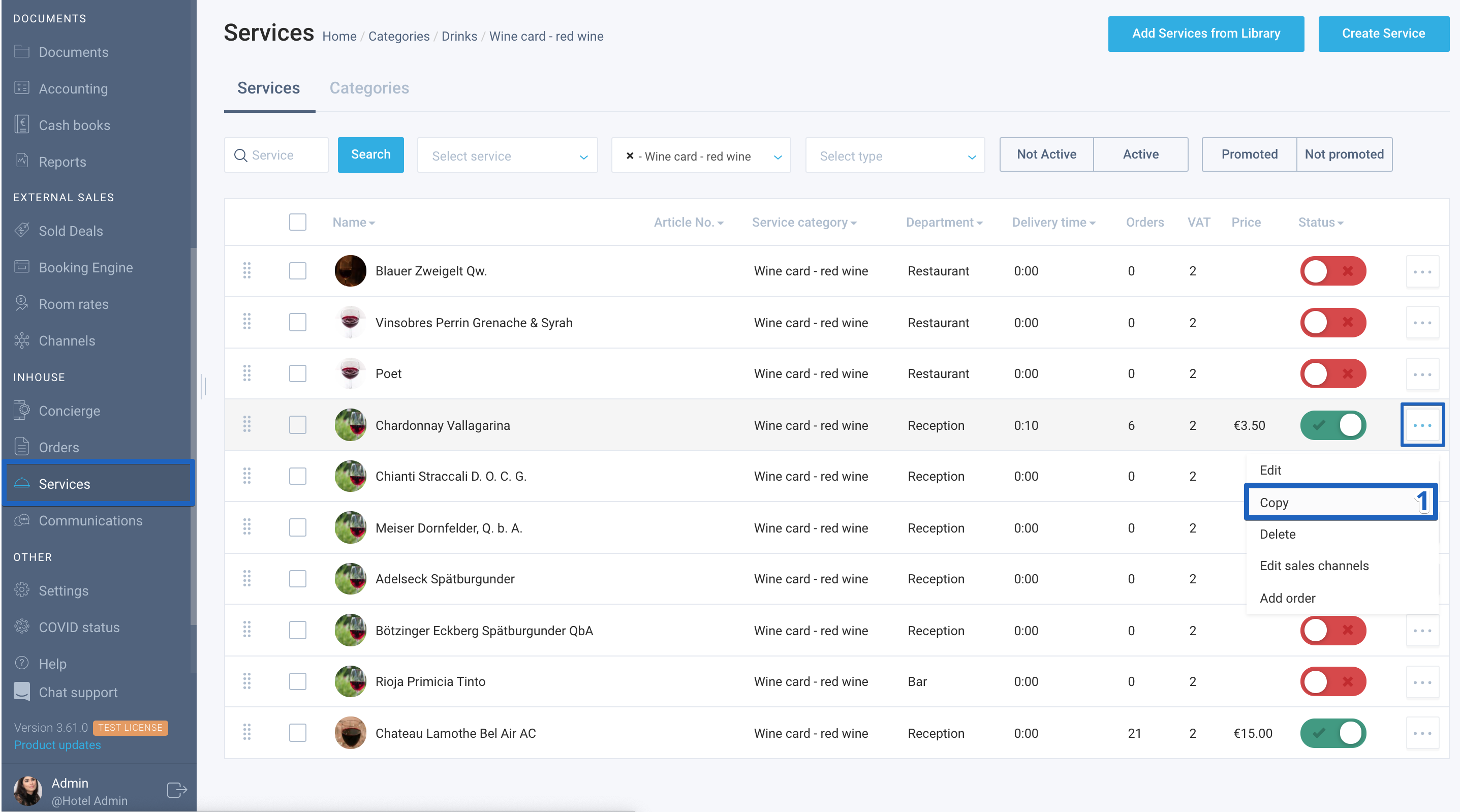Click the logout icon next to Admin

tap(177, 790)
